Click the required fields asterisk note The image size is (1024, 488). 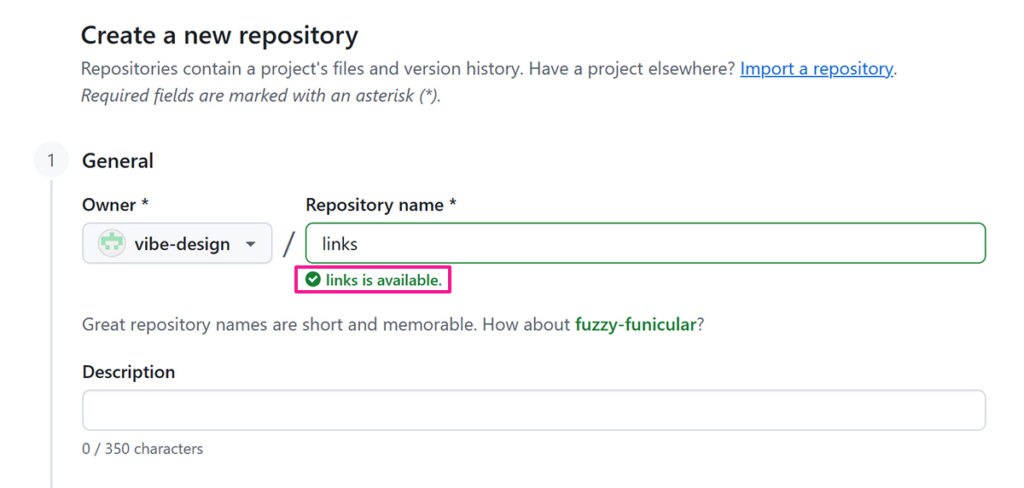tap(260, 96)
